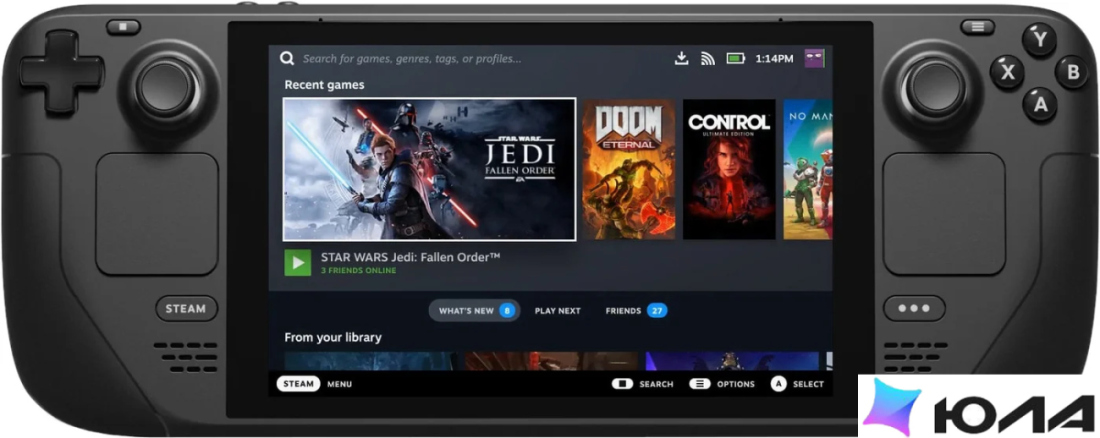
Task: Click the 1:14PM clock
Action: tap(774, 59)
